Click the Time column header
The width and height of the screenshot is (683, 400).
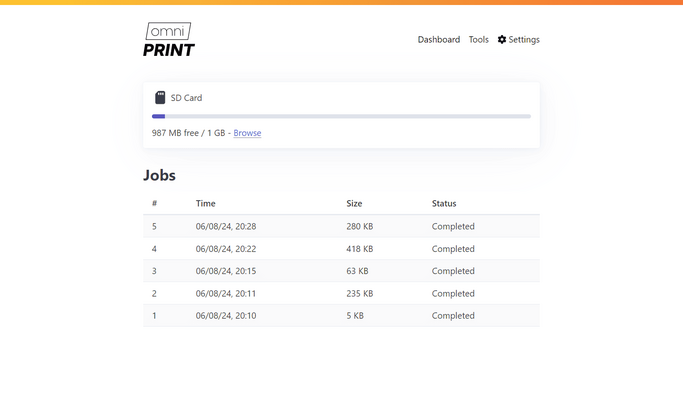pos(205,204)
